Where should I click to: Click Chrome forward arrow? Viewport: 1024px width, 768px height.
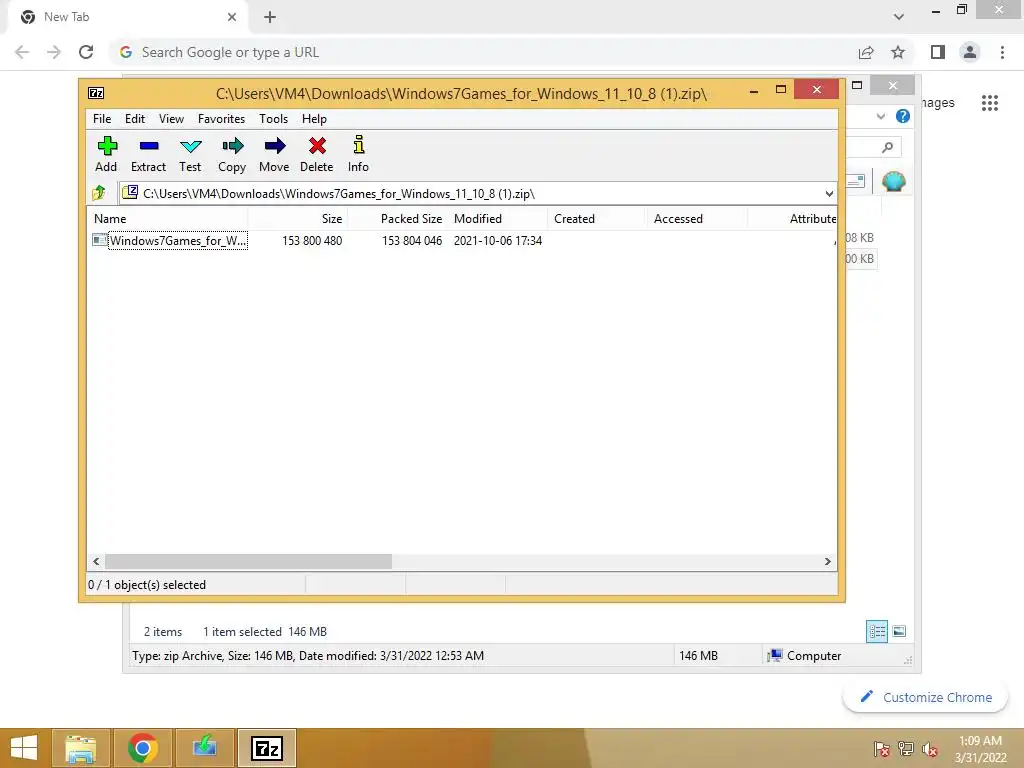(54, 52)
